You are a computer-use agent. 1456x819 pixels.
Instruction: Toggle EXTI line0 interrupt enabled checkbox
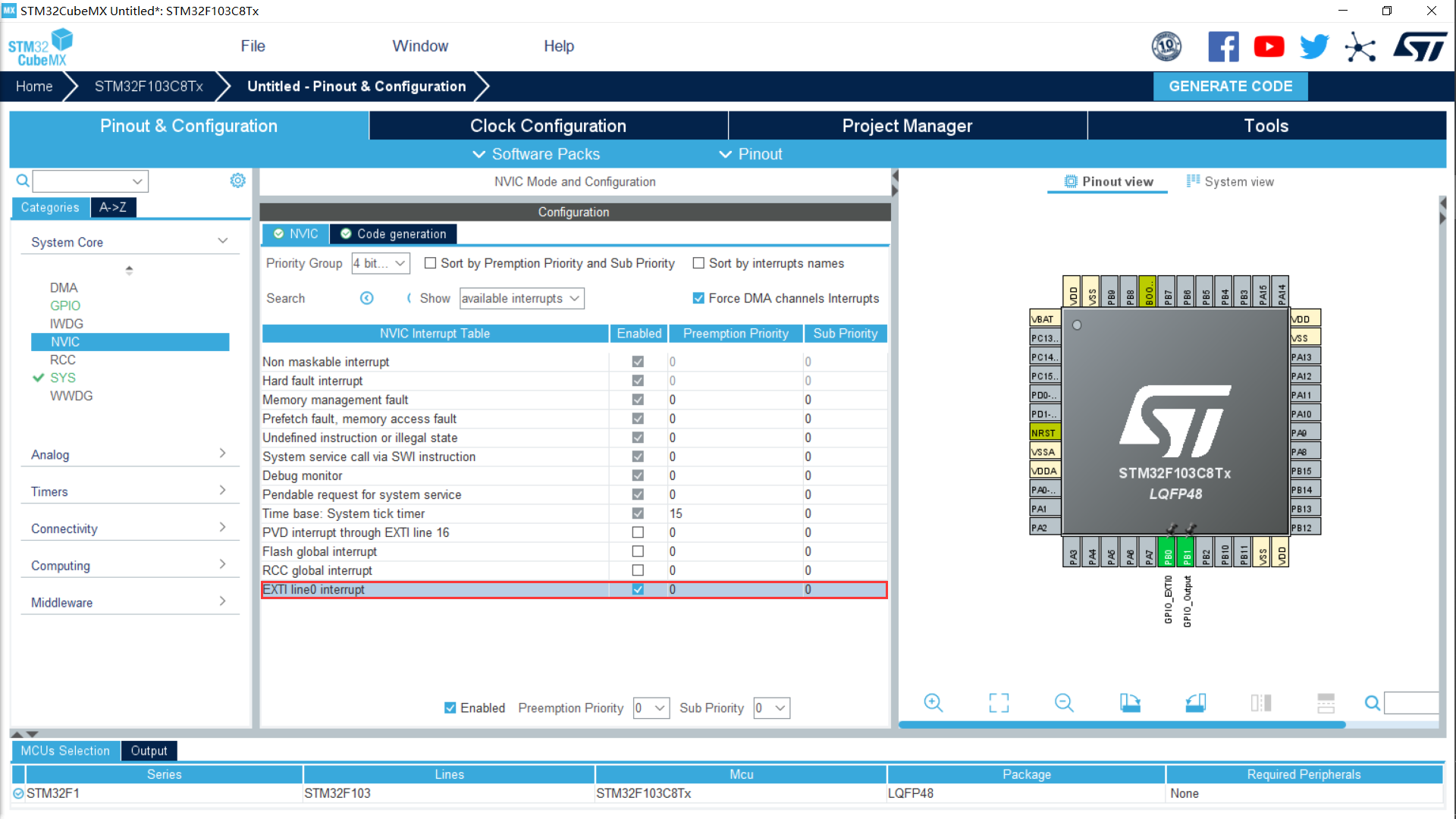[638, 589]
